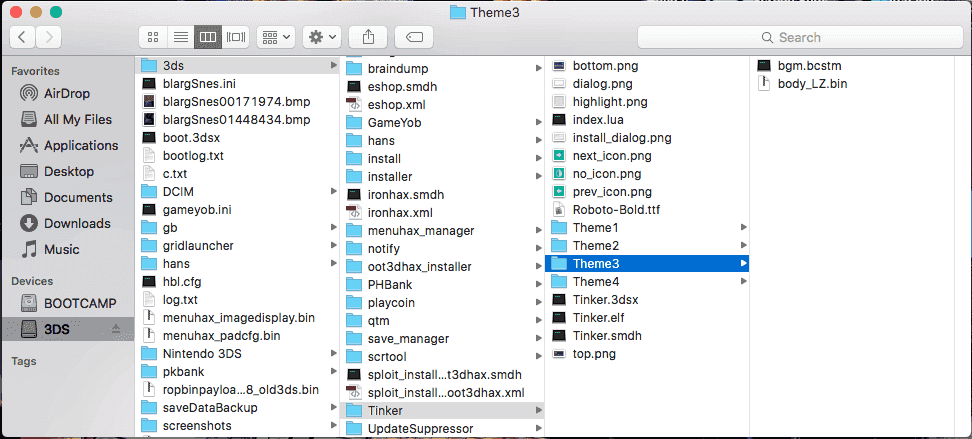The height and width of the screenshot is (439, 972).
Task: Eject the 3DS volume
Action: [116, 330]
